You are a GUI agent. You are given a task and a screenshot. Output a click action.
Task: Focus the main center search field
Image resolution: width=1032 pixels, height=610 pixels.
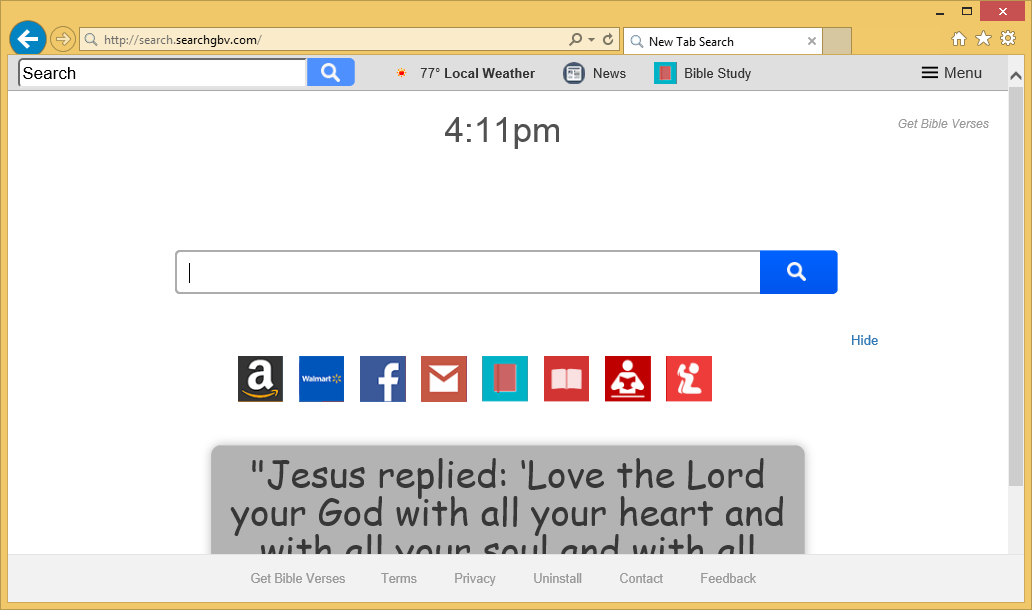tap(468, 272)
